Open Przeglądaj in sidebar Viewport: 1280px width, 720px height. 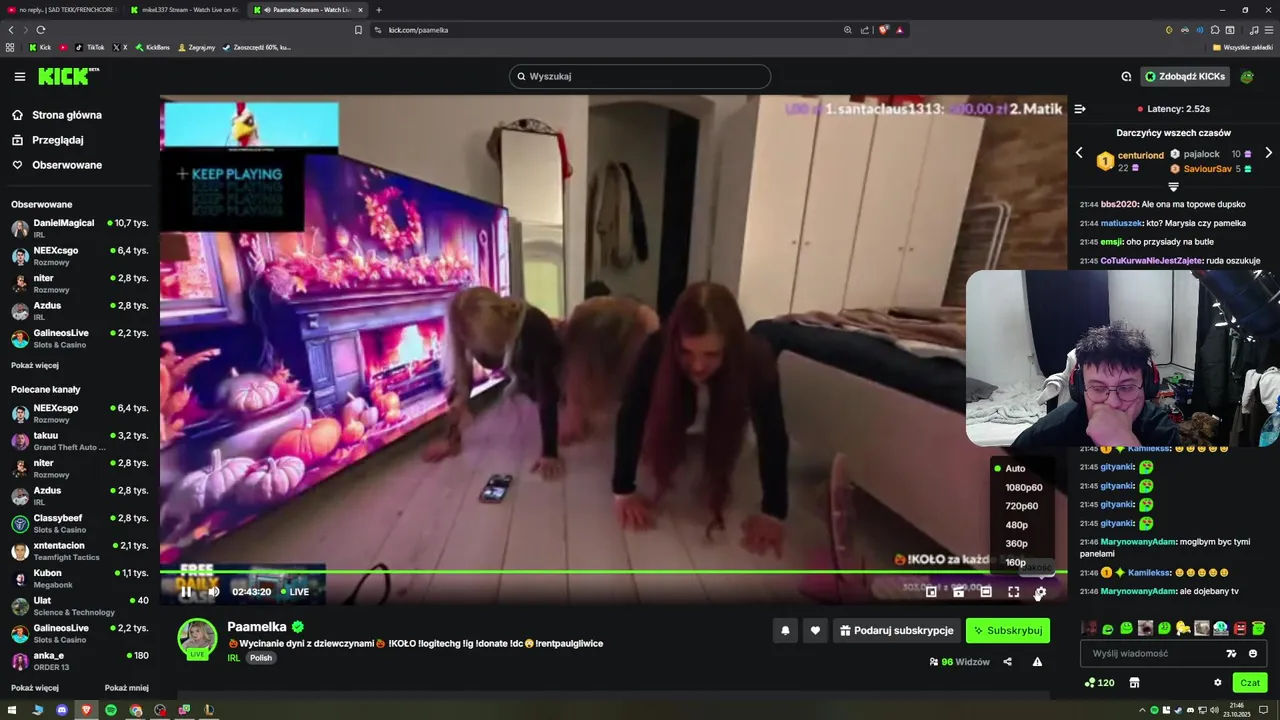click(x=48, y=140)
